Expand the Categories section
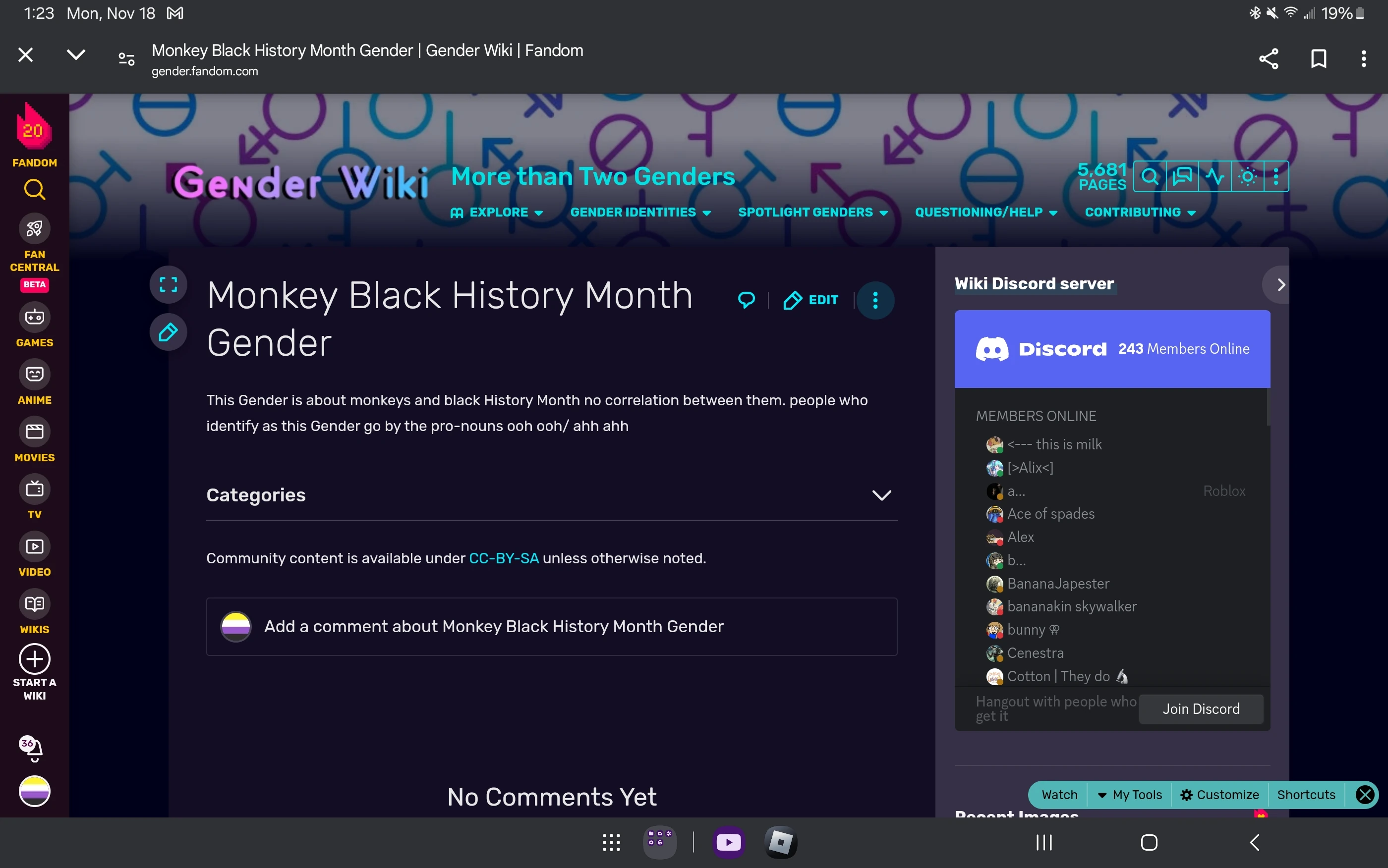The height and width of the screenshot is (868, 1388). click(881, 495)
